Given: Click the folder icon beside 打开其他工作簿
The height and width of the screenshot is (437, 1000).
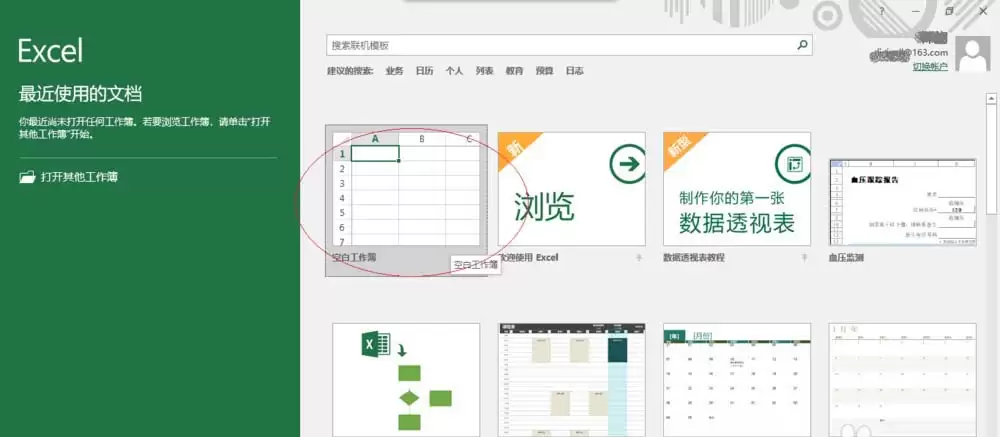Looking at the screenshot, I should pos(27,177).
